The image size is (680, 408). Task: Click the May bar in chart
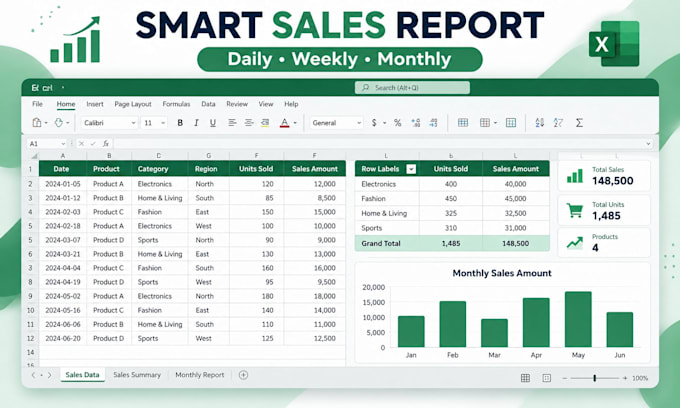click(578, 319)
